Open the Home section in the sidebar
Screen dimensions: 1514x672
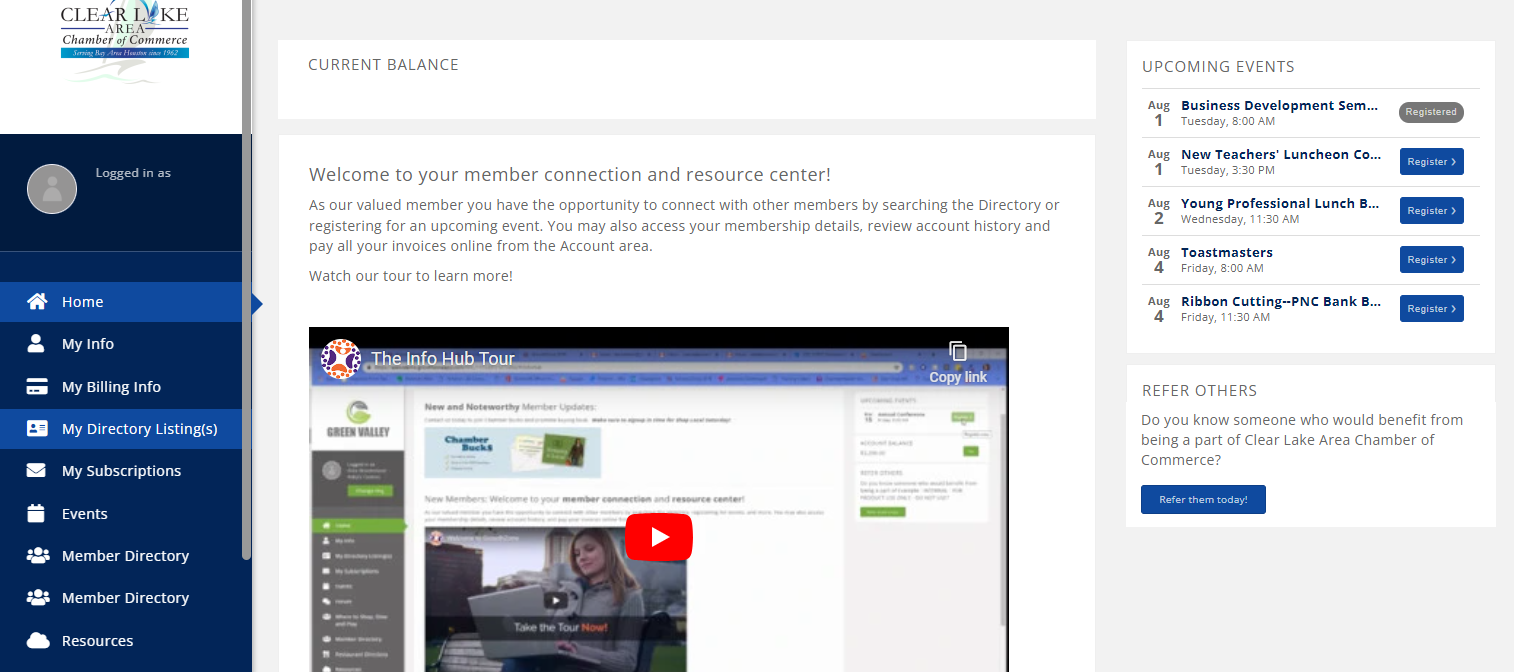click(x=39, y=301)
